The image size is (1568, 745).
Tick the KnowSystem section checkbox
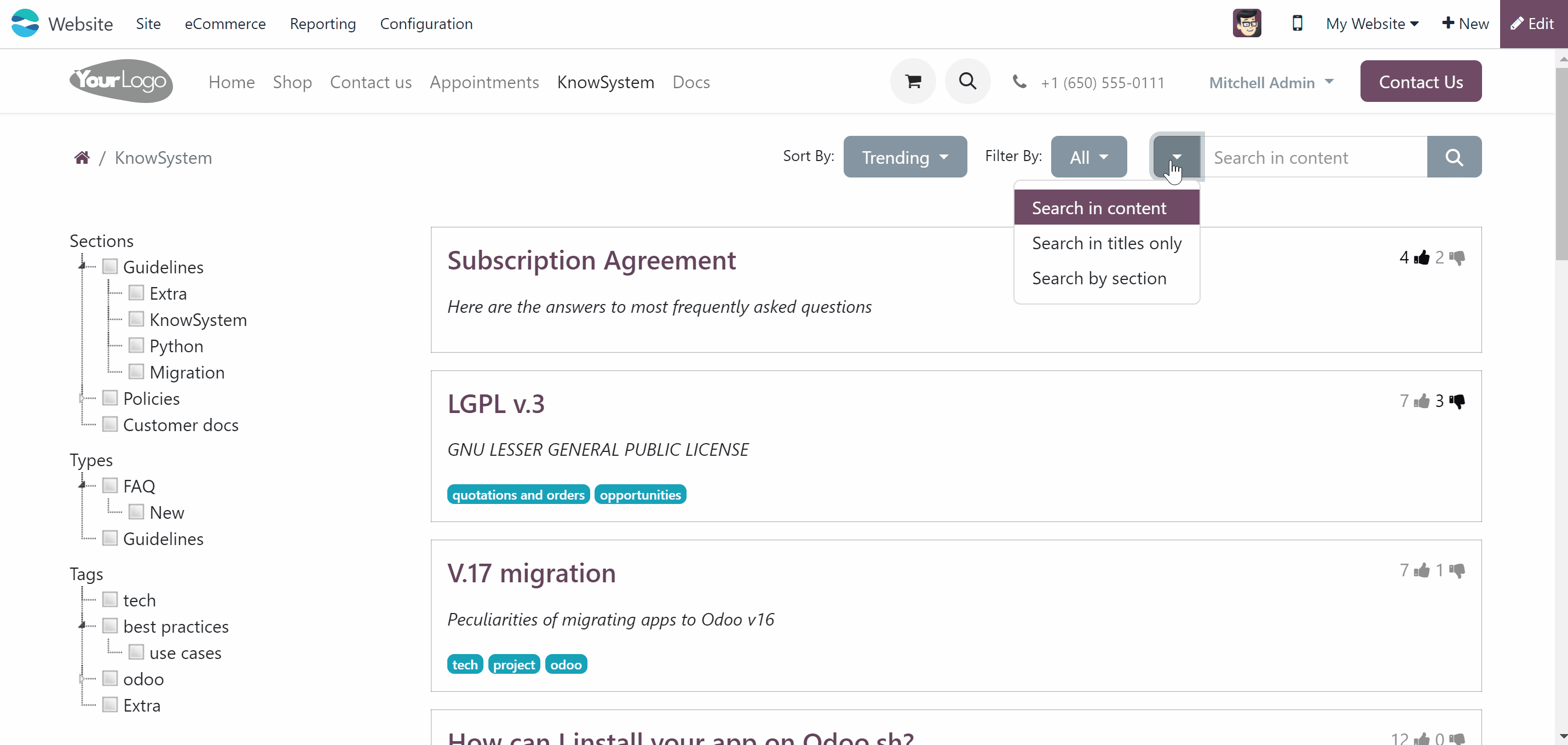click(136, 319)
